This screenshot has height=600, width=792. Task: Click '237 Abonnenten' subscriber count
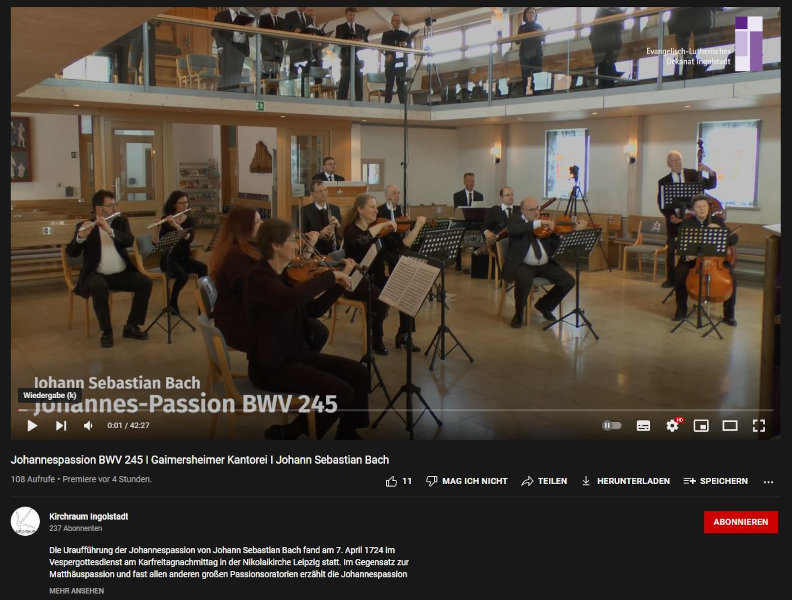tap(76, 529)
